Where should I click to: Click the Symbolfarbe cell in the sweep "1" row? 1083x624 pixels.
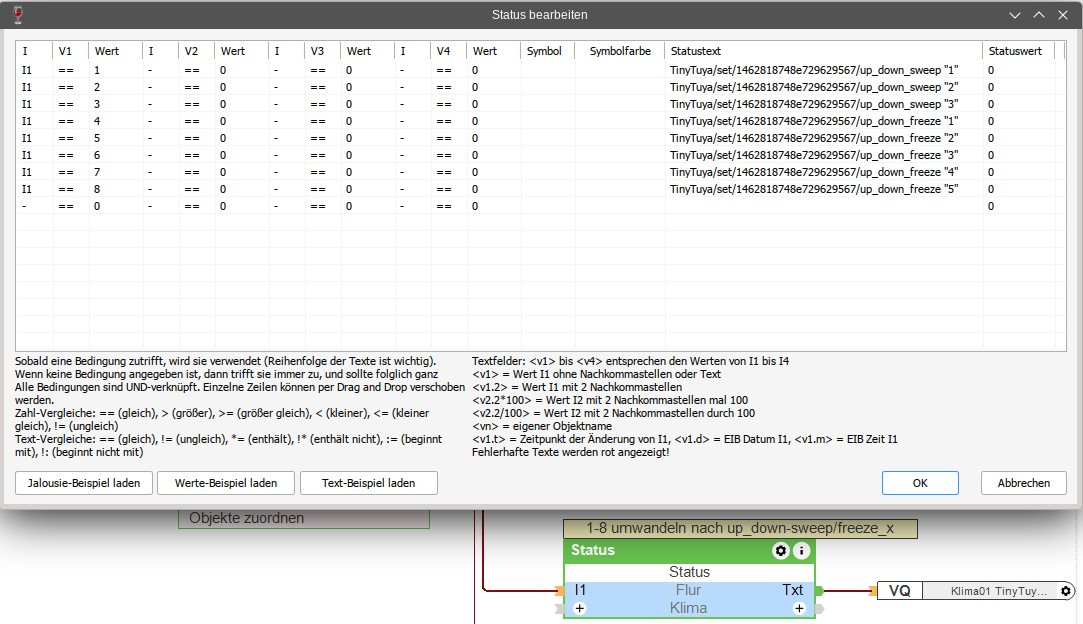click(620, 70)
